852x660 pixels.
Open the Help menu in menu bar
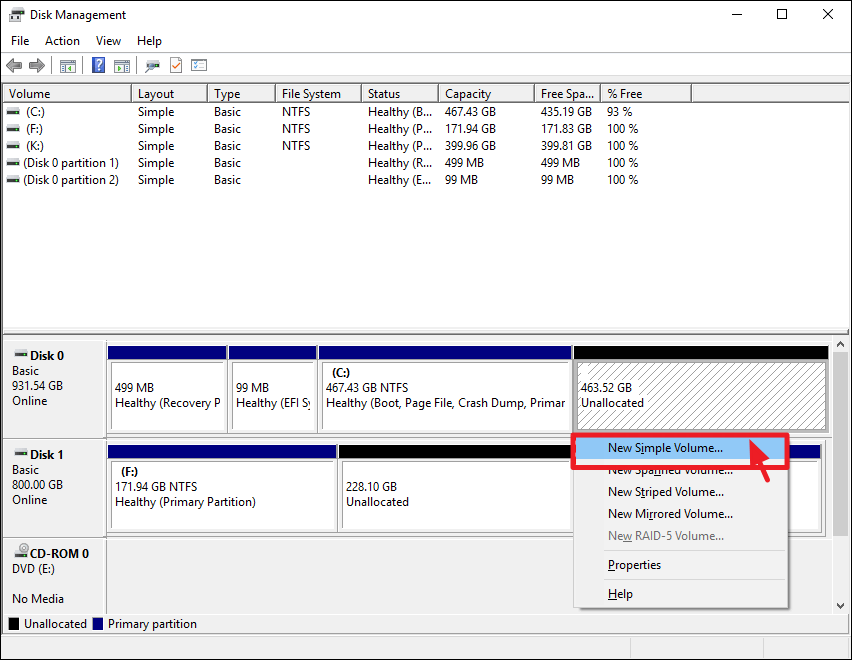(x=149, y=41)
